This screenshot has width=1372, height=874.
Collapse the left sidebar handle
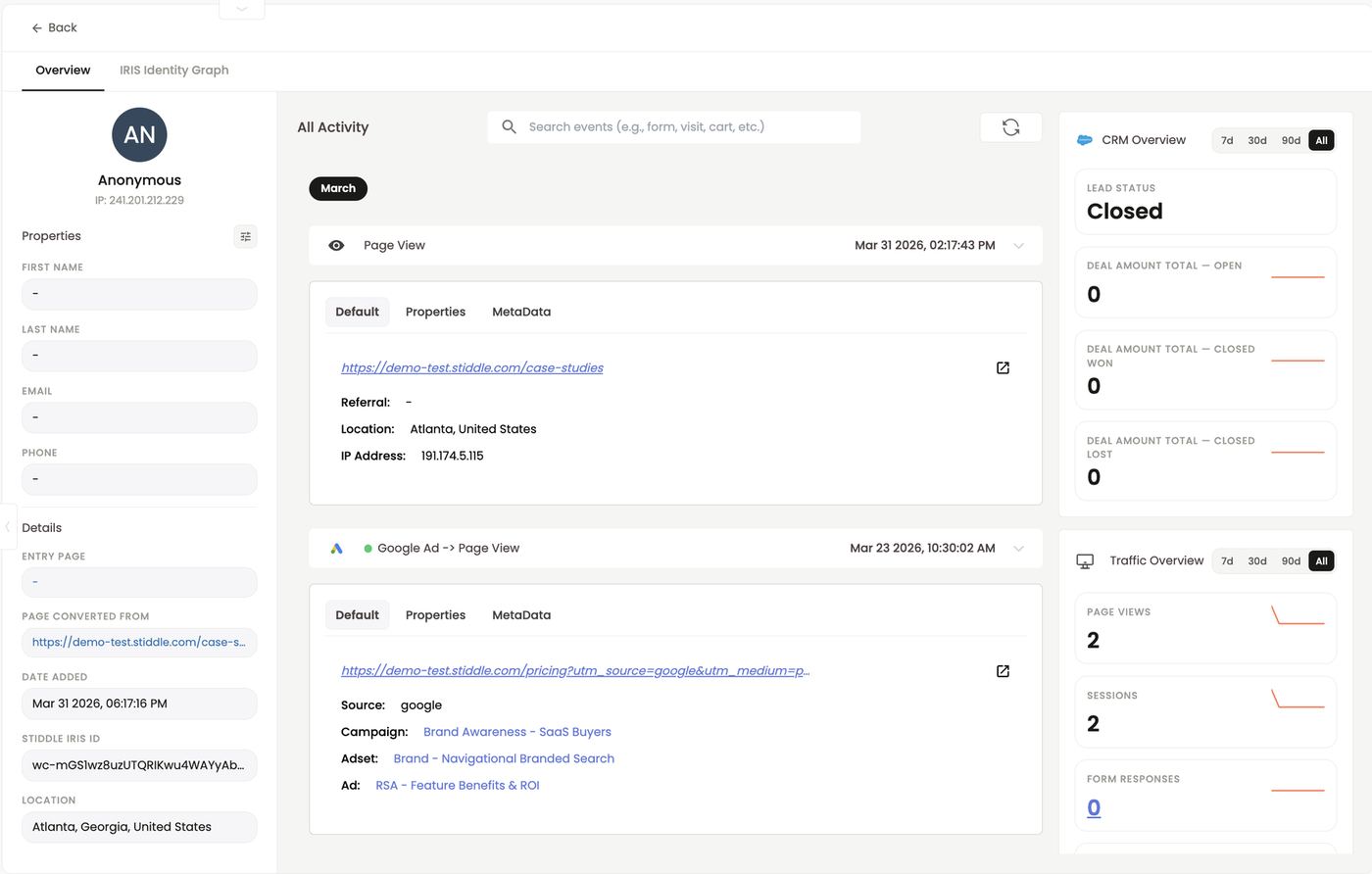[8, 527]
